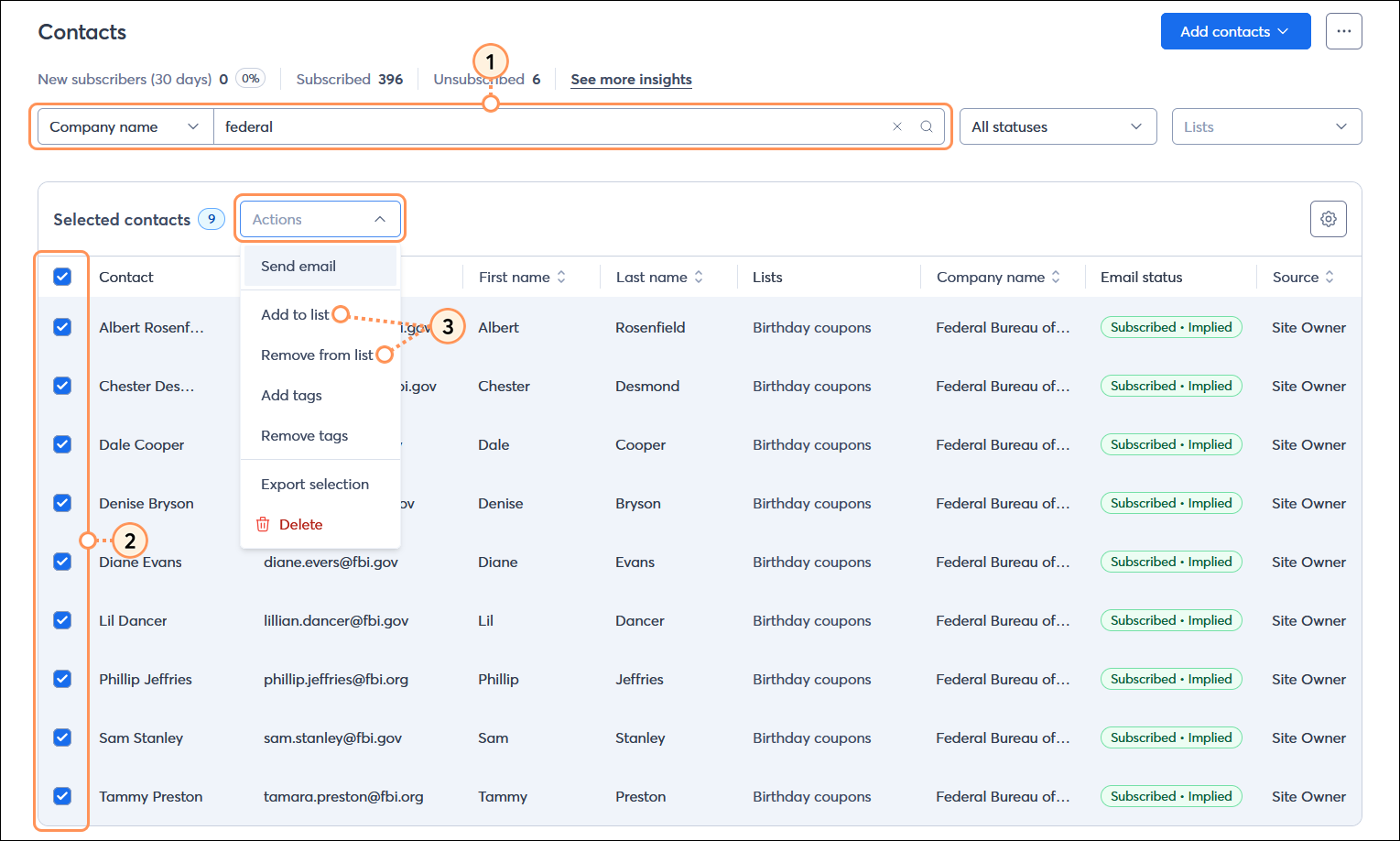Select Send email from Actions menu
The width and height of the screenshot is (1400, 841).
[320, 266]
